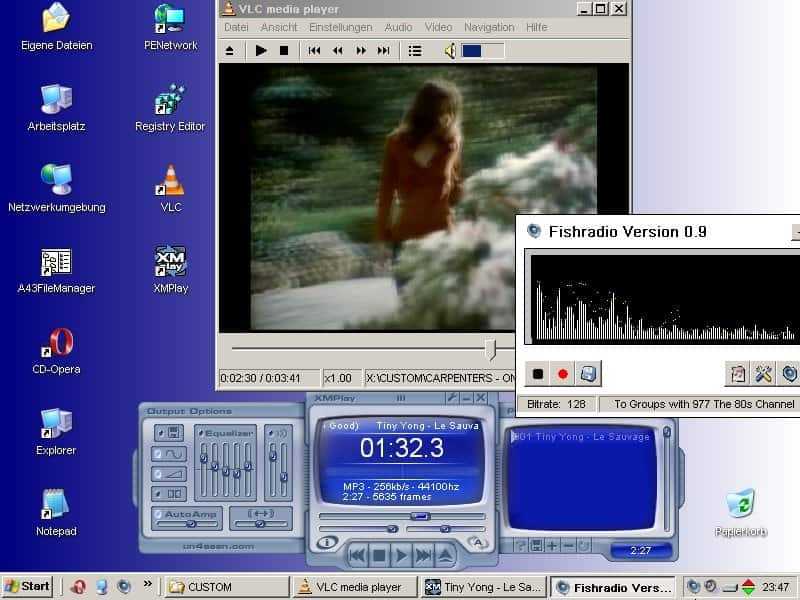Expand the quick launch overflow chevron

coord(147,584)
